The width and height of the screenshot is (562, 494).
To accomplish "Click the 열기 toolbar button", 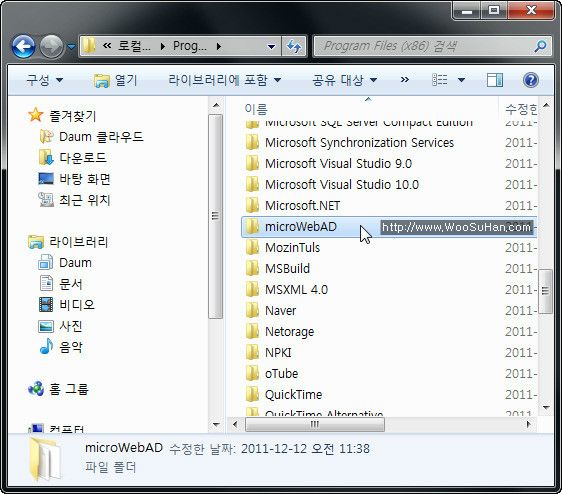I will [115, 80].
